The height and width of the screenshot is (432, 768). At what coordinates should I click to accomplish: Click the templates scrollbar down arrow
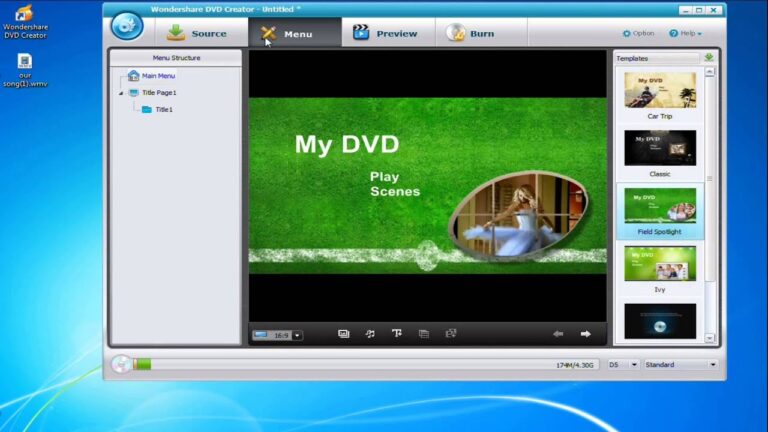tap(710, 338)
